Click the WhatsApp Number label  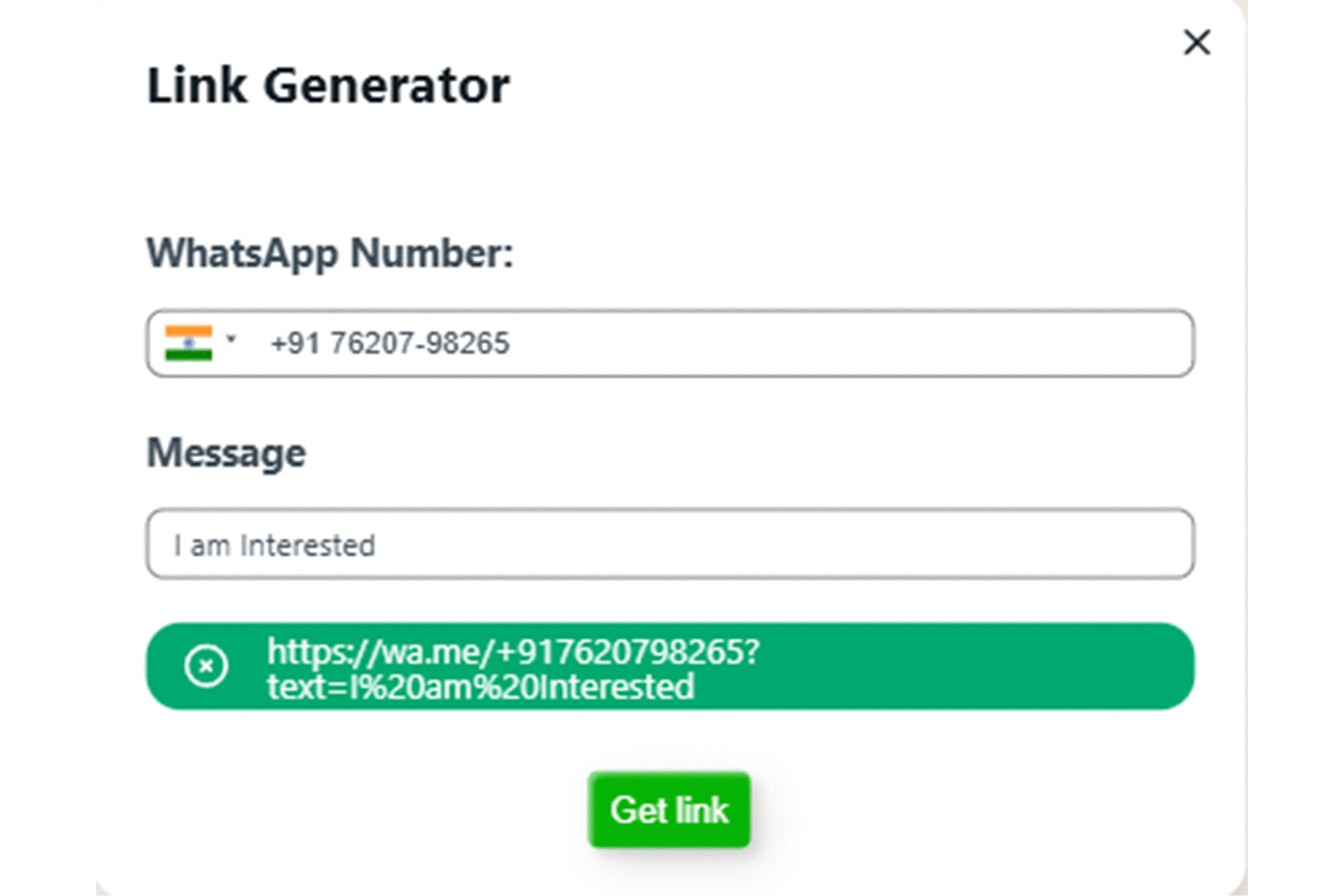click(x=330, y=252)
